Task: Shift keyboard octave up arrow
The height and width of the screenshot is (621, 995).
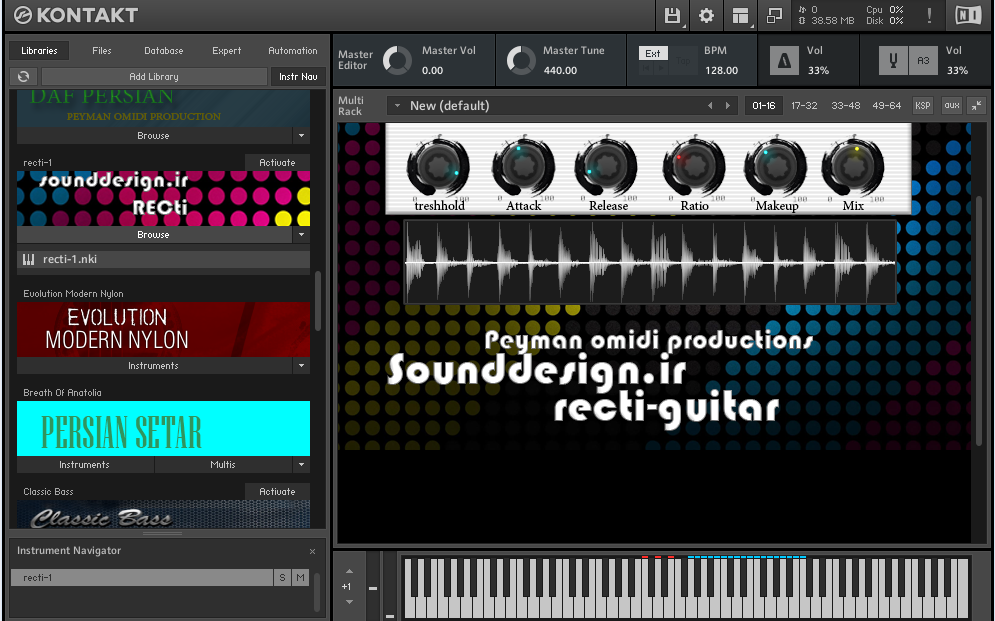Action: pyautogui.click(x=349, y=572)
